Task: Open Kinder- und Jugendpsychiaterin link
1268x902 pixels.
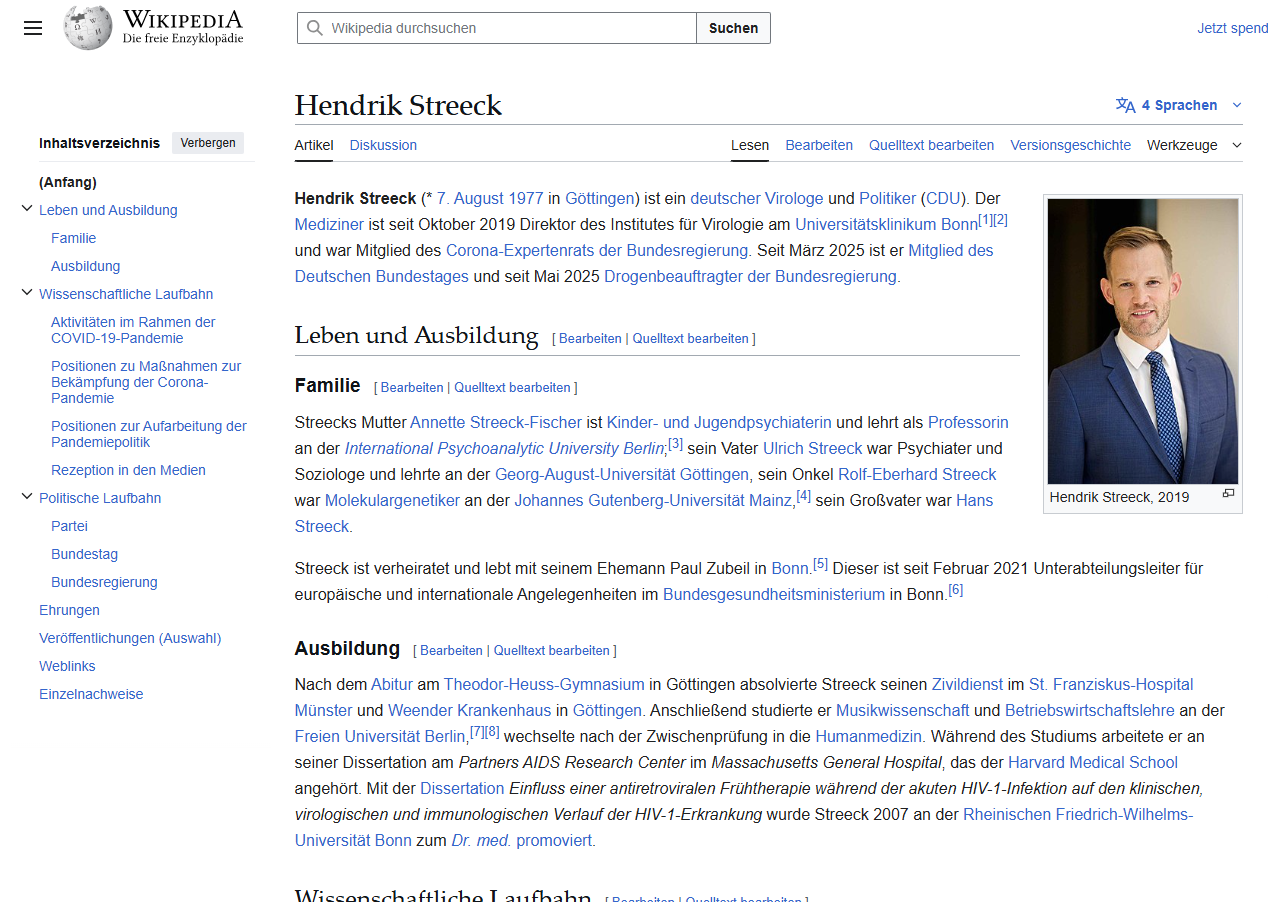Action: click(719, 422)
